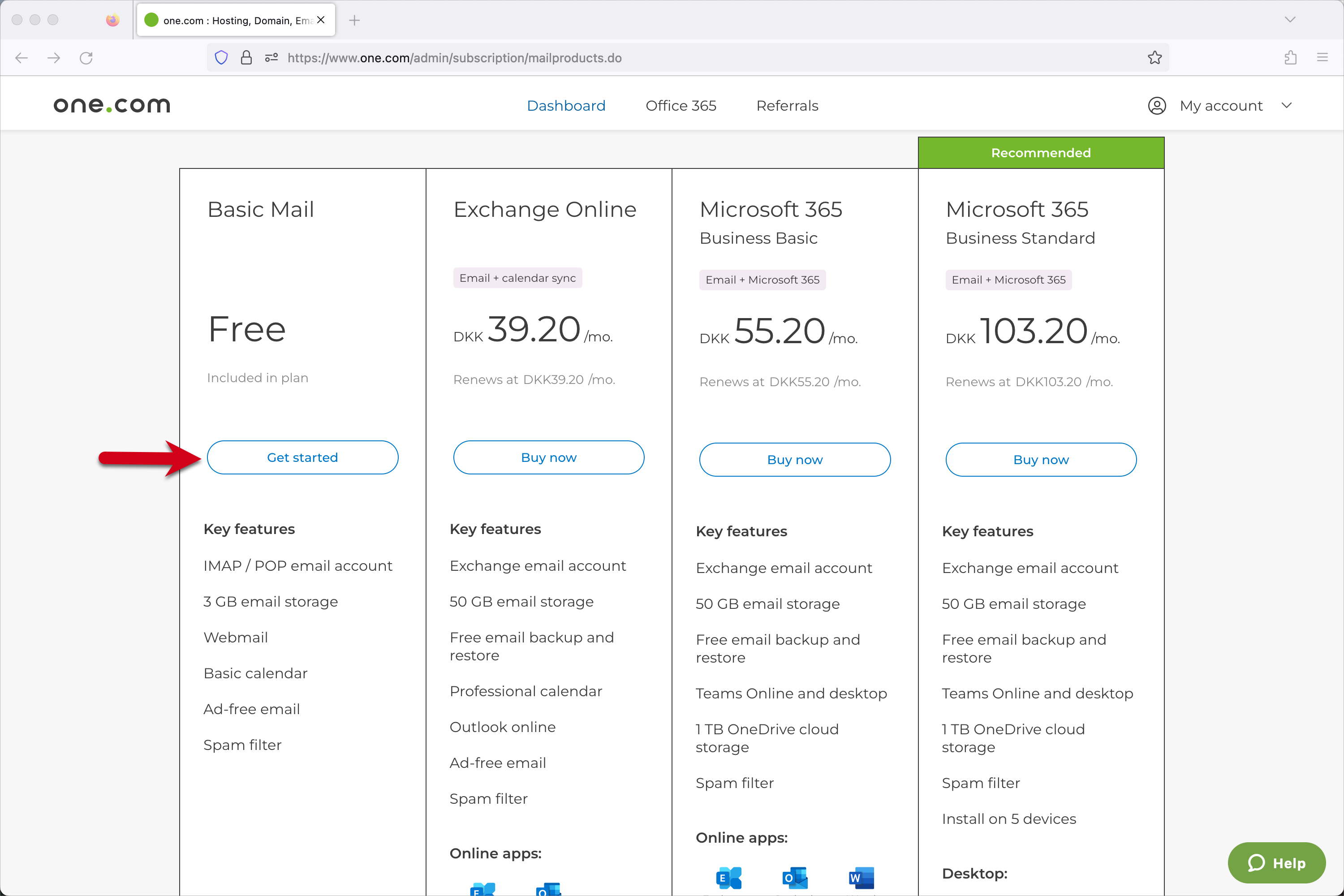
Task: Open a new tab with the plus icon
Action: pyautogui.click(x=354, y=21)
